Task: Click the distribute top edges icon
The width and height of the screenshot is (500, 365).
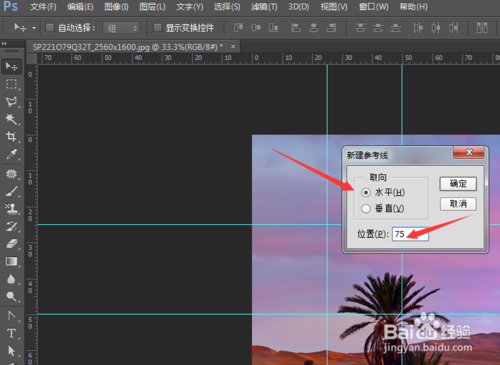Action: [x=360, y=28]
